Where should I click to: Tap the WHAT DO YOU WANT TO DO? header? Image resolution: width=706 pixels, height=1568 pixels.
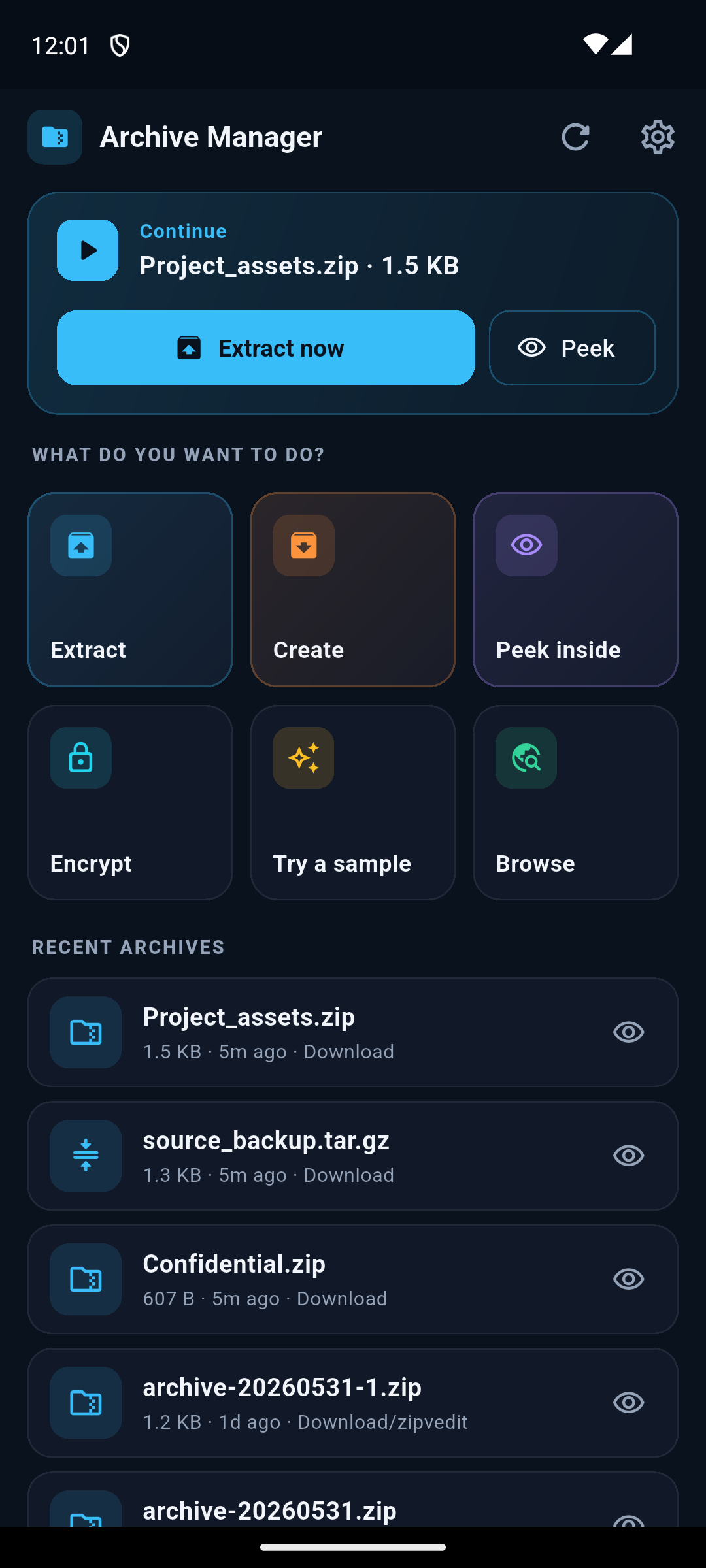[x=178, y=455]
